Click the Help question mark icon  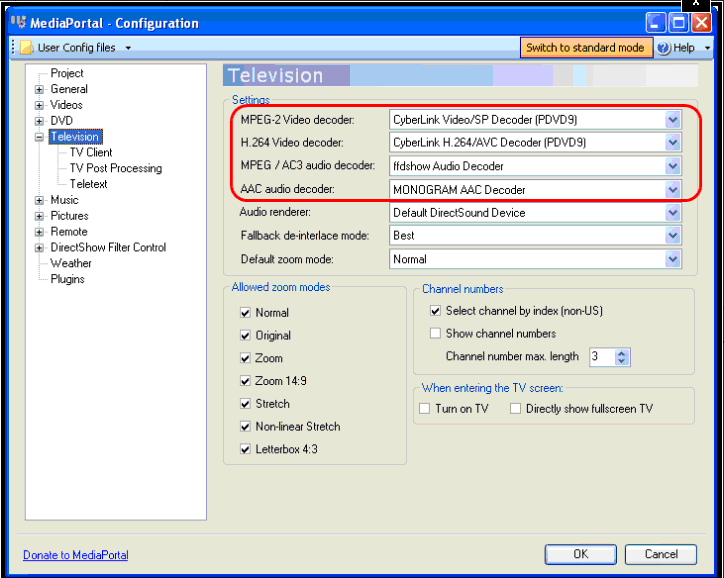point(664,48)
